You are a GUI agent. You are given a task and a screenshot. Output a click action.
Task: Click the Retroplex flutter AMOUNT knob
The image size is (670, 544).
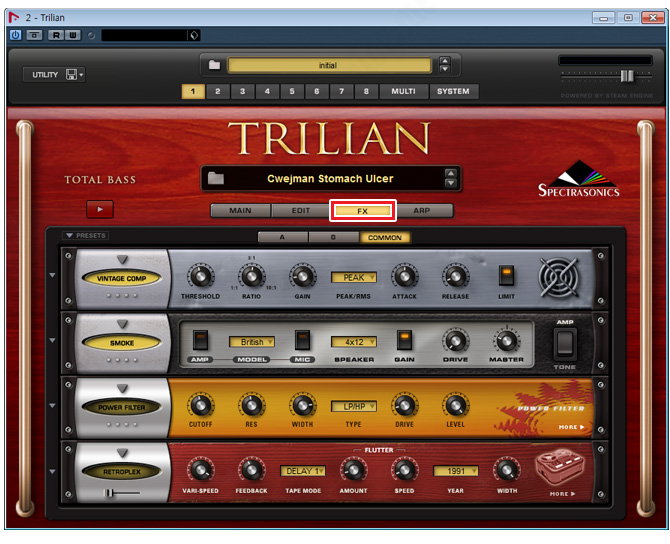(353, 470)
